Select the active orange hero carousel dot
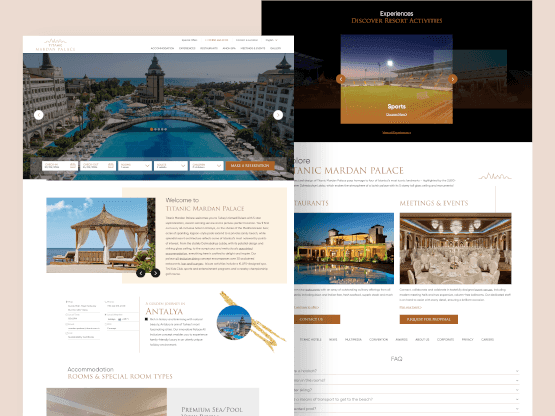The height and width of the screenshot is (416, 555). tap(151, 130)
